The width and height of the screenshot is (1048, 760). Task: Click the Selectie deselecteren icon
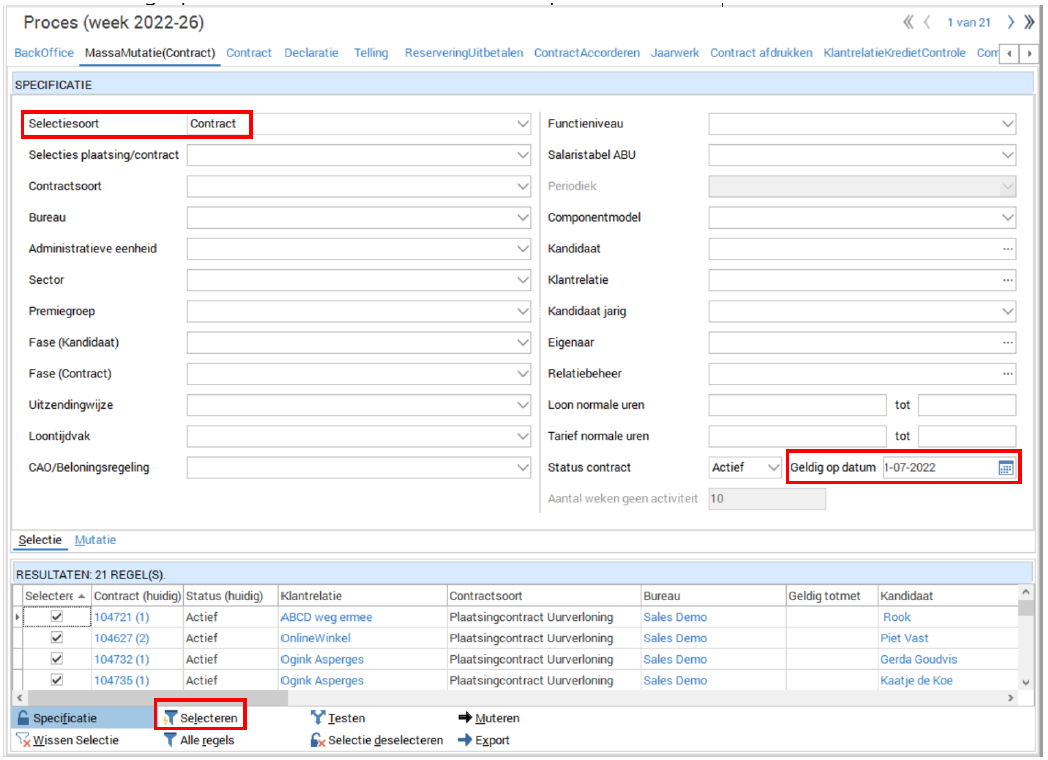coord(318,740)
